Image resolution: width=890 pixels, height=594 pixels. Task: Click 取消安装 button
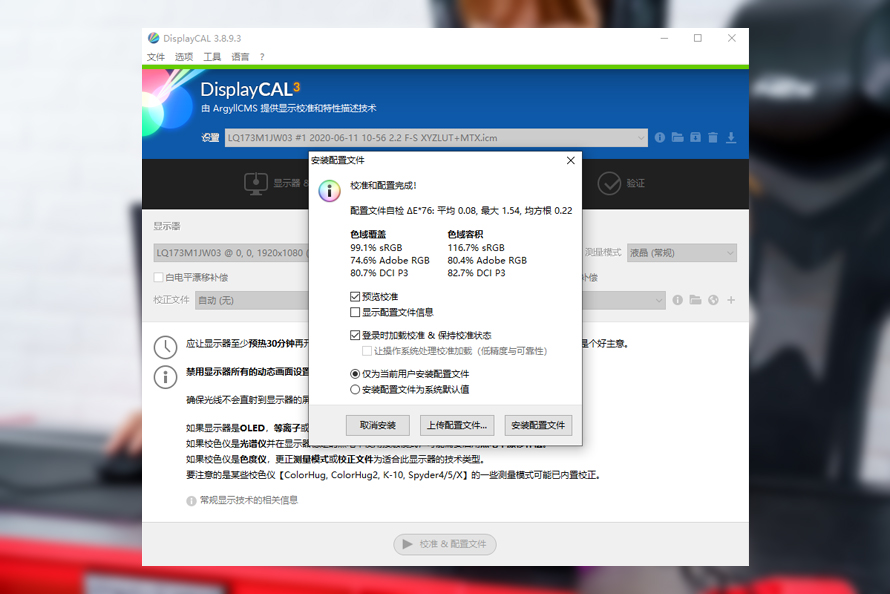(x=377, y=425)
